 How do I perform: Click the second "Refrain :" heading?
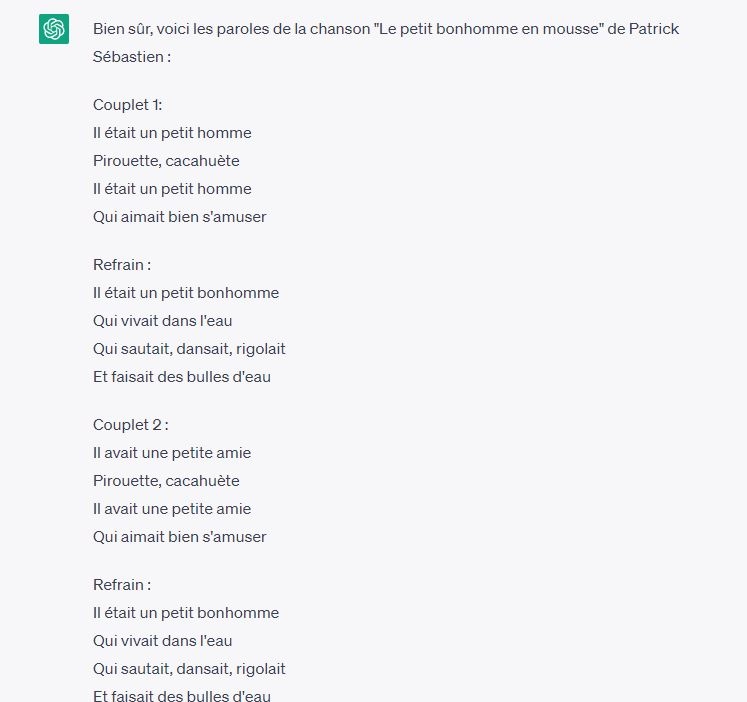pos(122,585)
